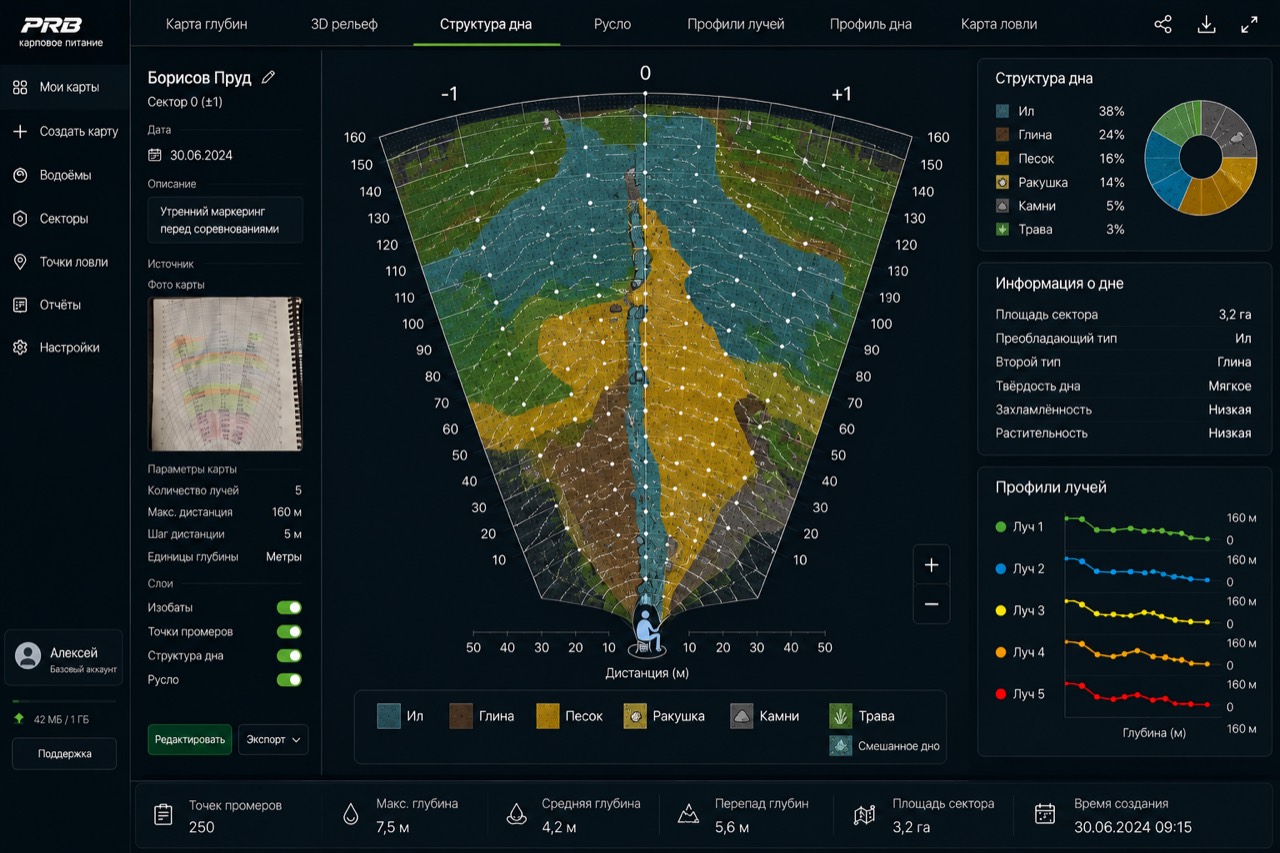Switch to 3D рельеф tab
The image size is (1280, 853).
344,24
